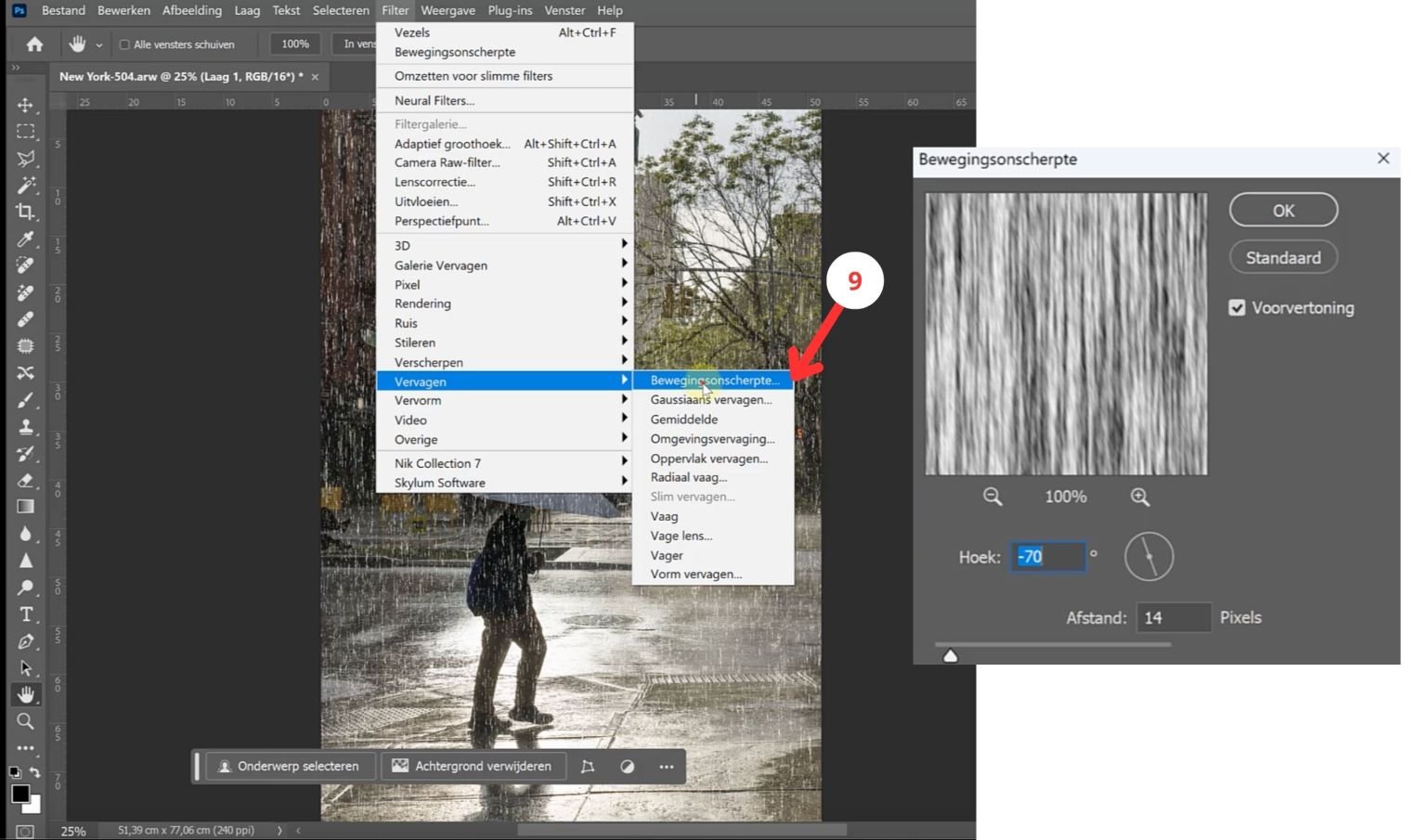Select the Horizontal Type tool
Viewport: 1426px width, 840px height.
pos(25,613)
